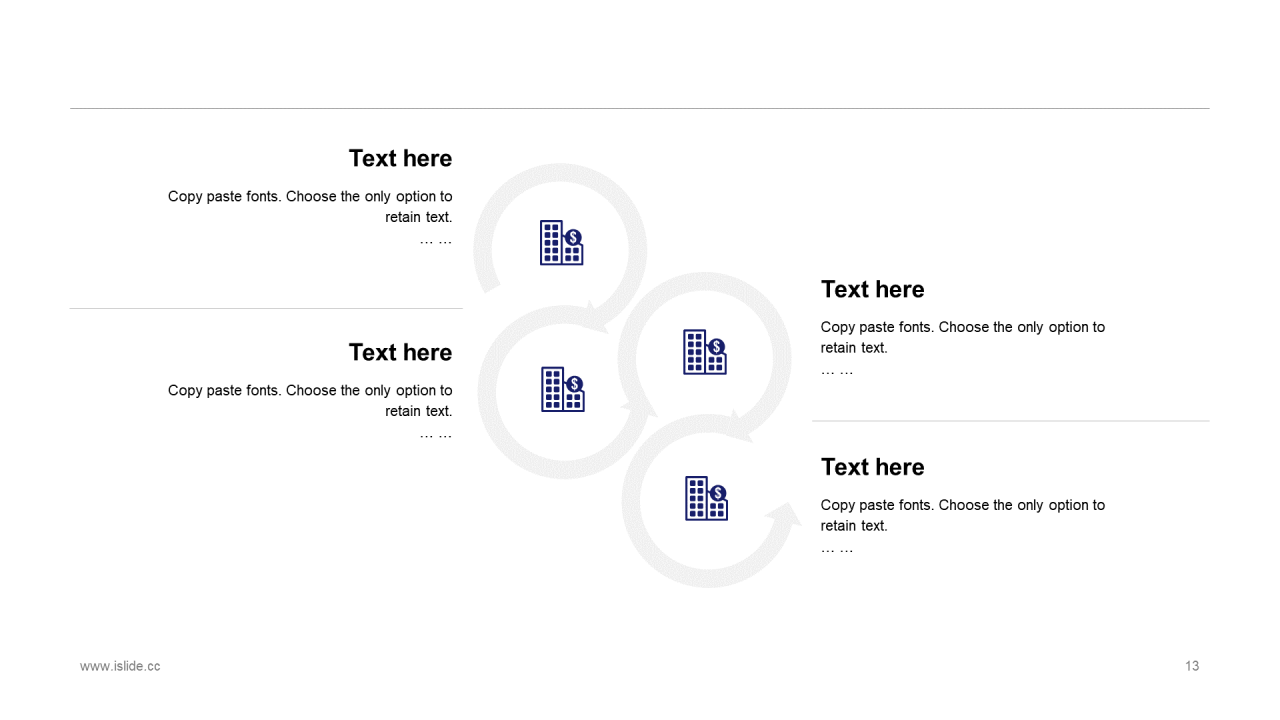Click the top-left "Copy paste fonts" paragraph

pos(310,207)
